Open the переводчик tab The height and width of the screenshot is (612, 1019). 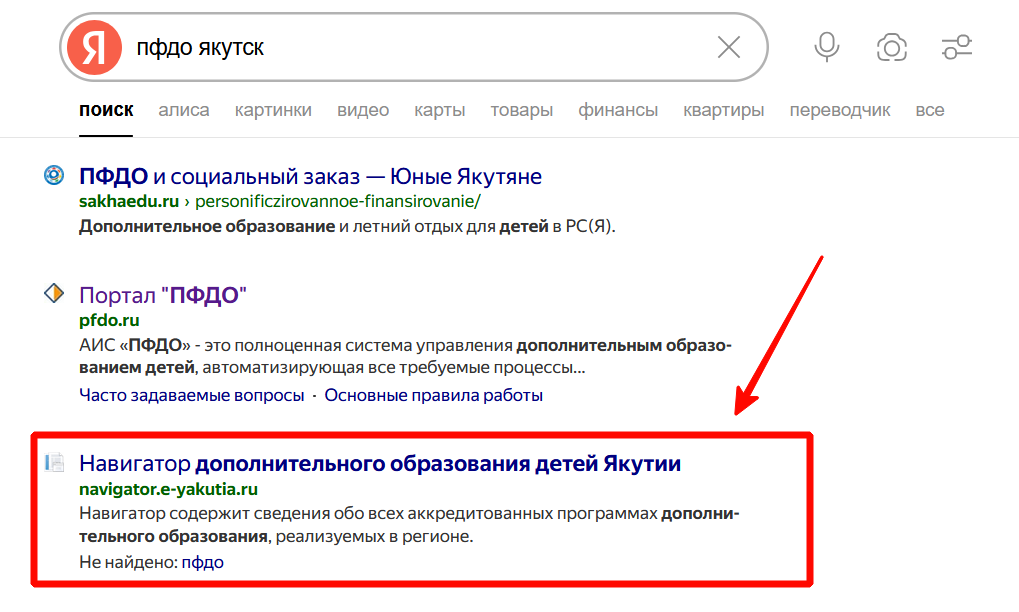tap(839, 110)
